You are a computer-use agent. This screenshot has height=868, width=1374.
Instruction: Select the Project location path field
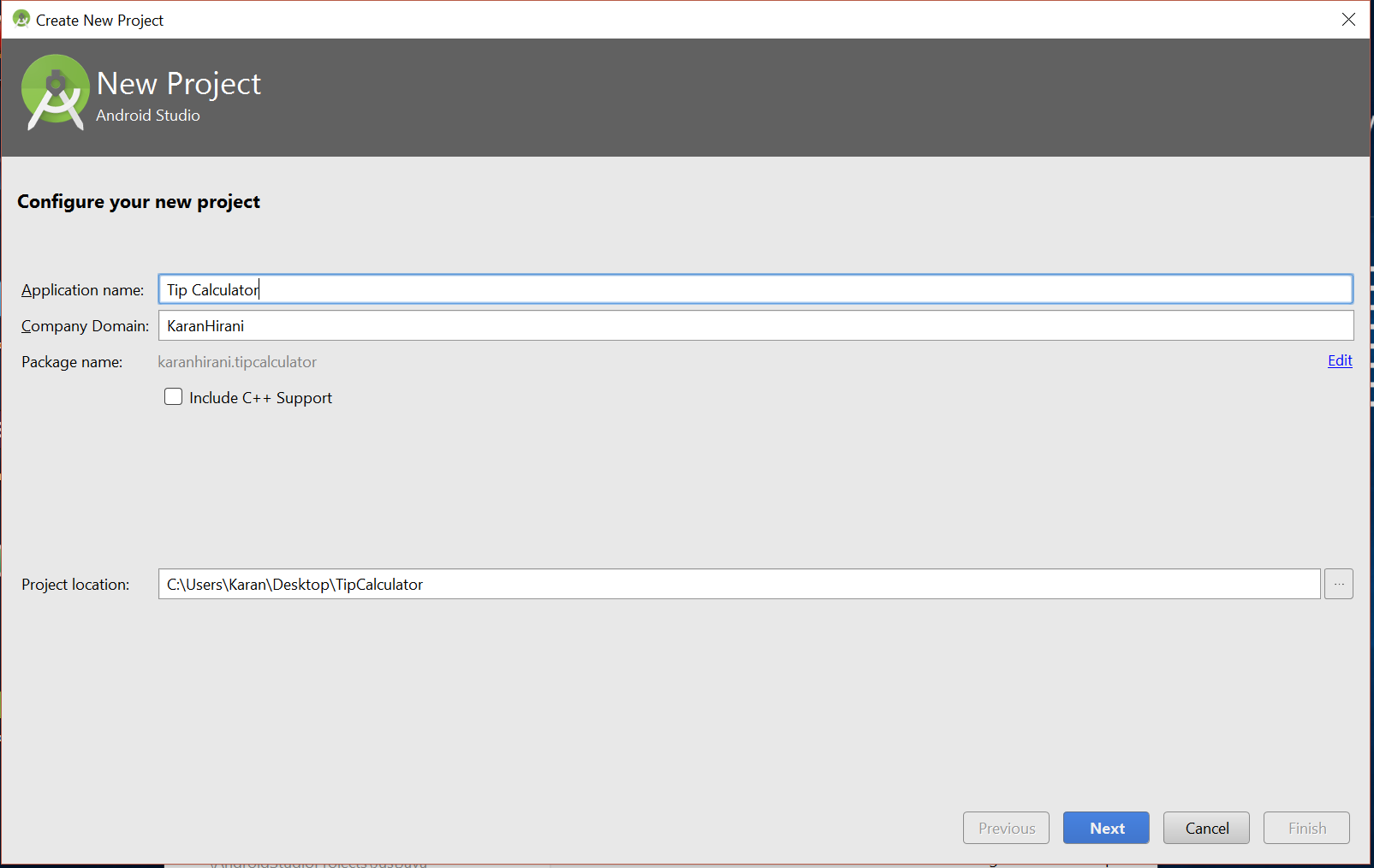(738, 584)
